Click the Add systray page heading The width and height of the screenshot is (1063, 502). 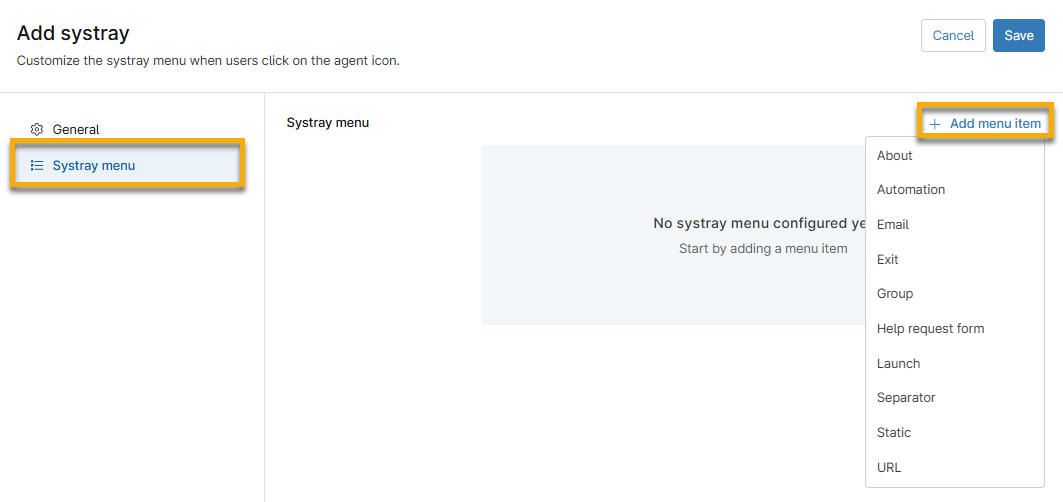click(73, 33)
